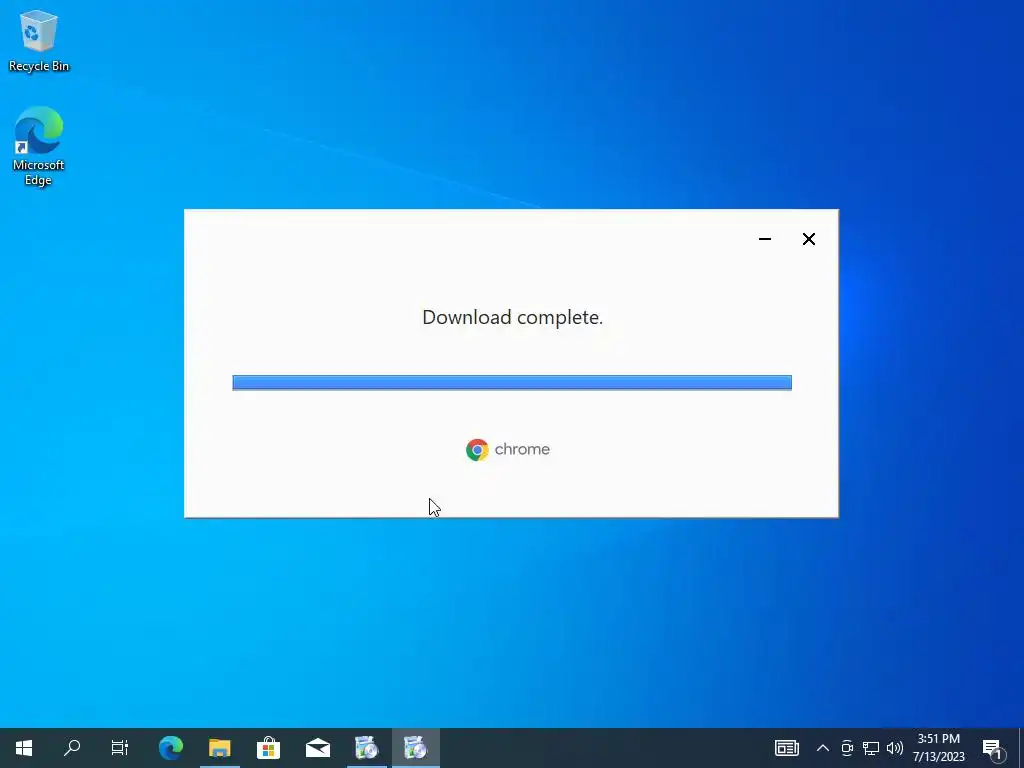Show hidden system tray icons
The height and width of the screenshot is (768, 1024).
[x=823, y=748]
